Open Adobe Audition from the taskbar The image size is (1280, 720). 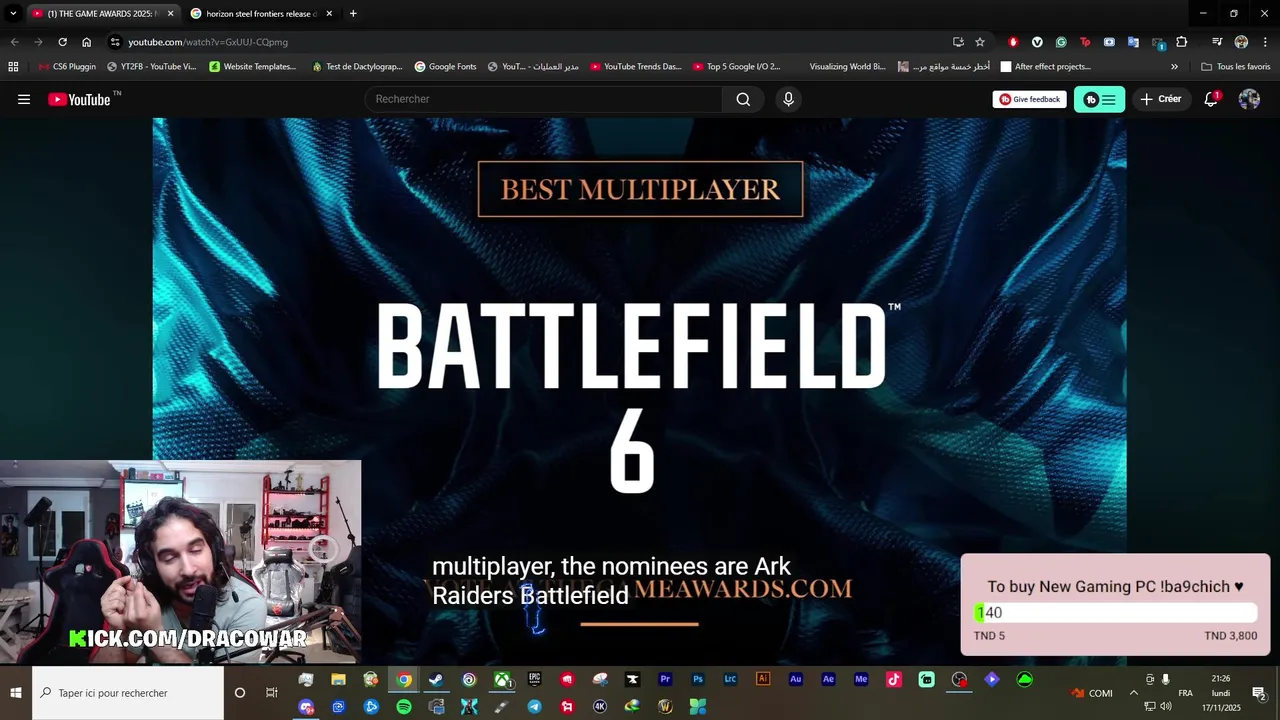pyautogui.click(x=796, y=679)
